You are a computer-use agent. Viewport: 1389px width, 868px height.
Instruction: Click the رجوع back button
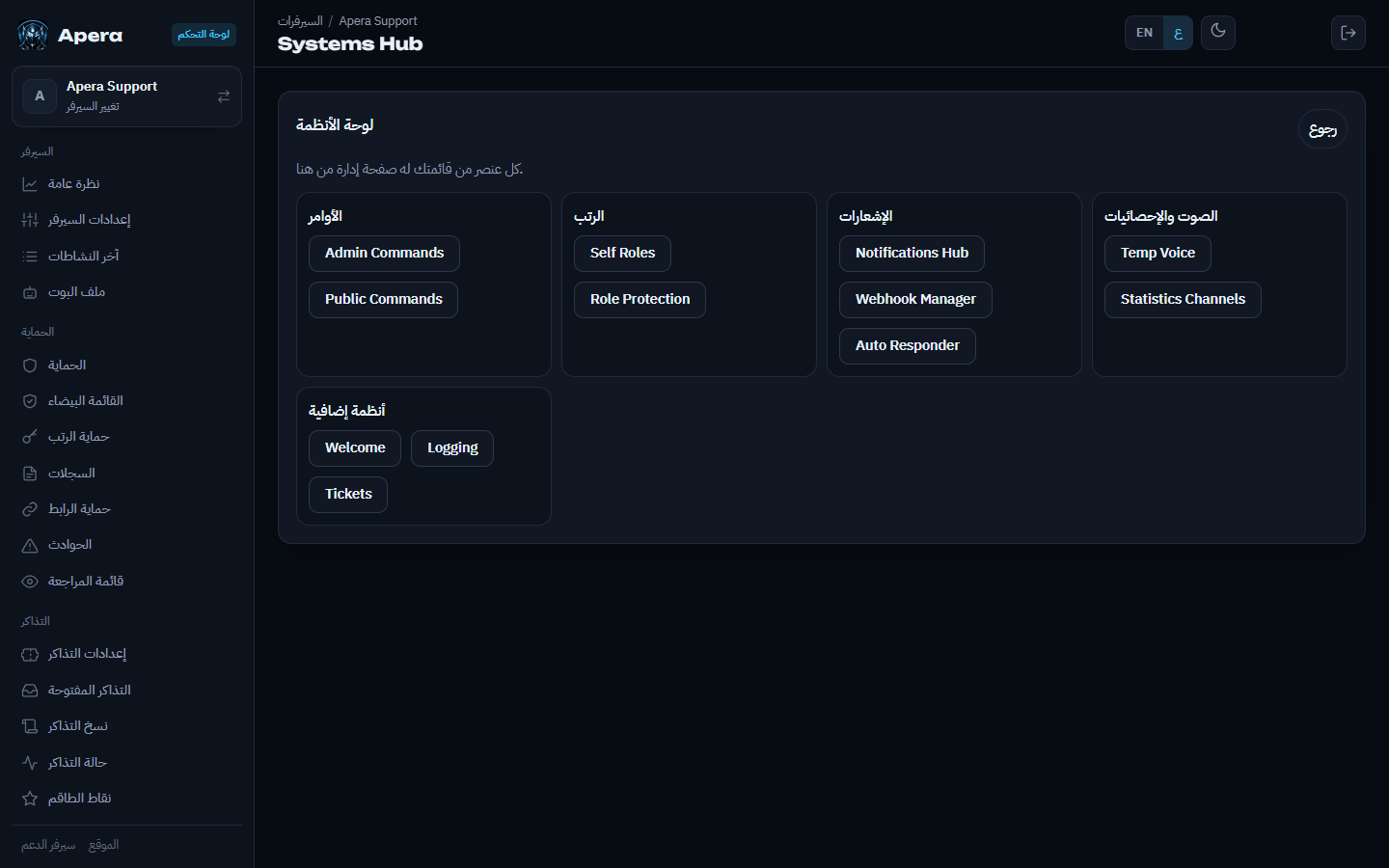(1322, 129)
